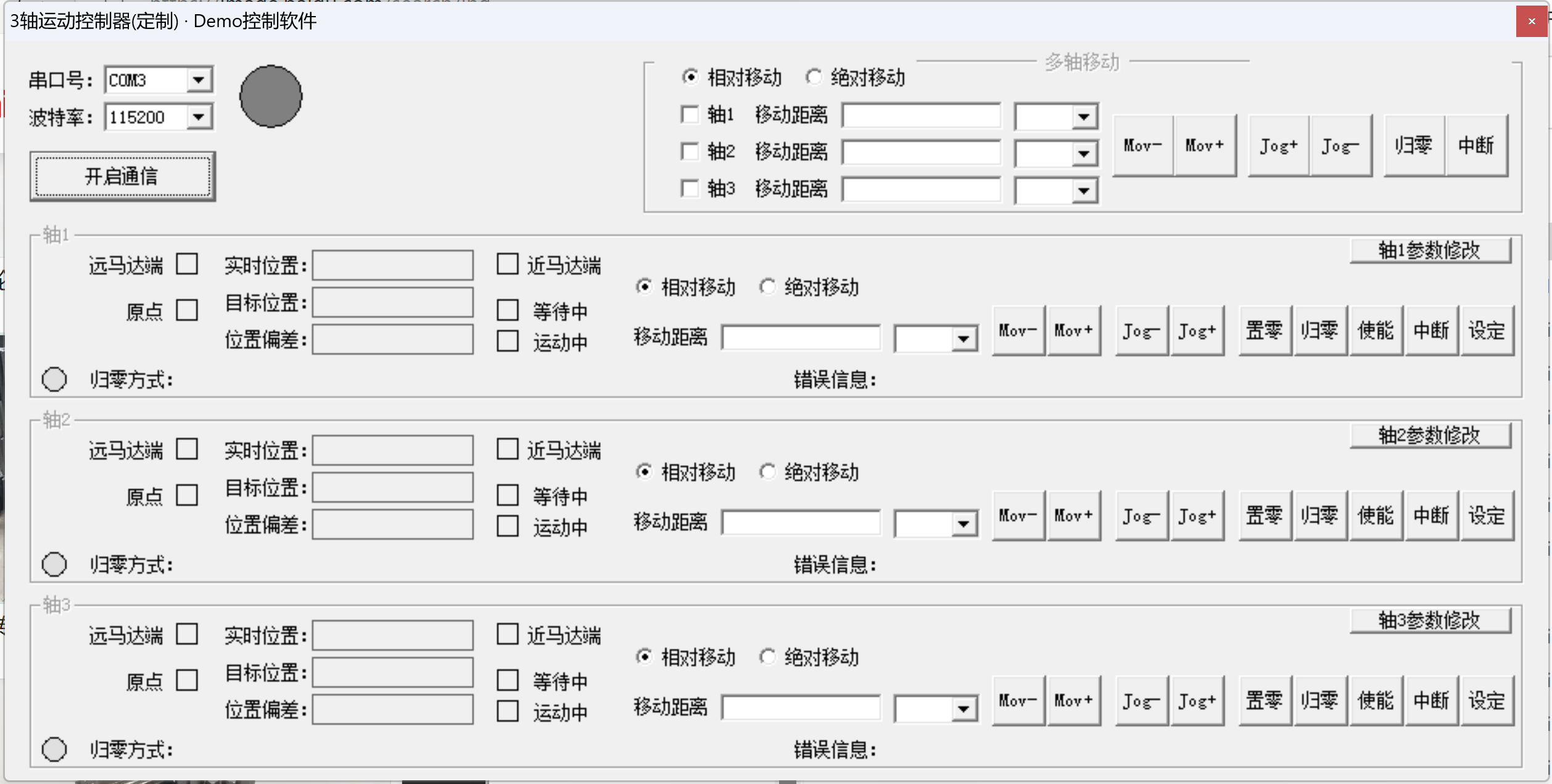The height and width of the screenshot is (784, 1552).
Task: Click 使能 for 轴1
Action: (1376, 331)
